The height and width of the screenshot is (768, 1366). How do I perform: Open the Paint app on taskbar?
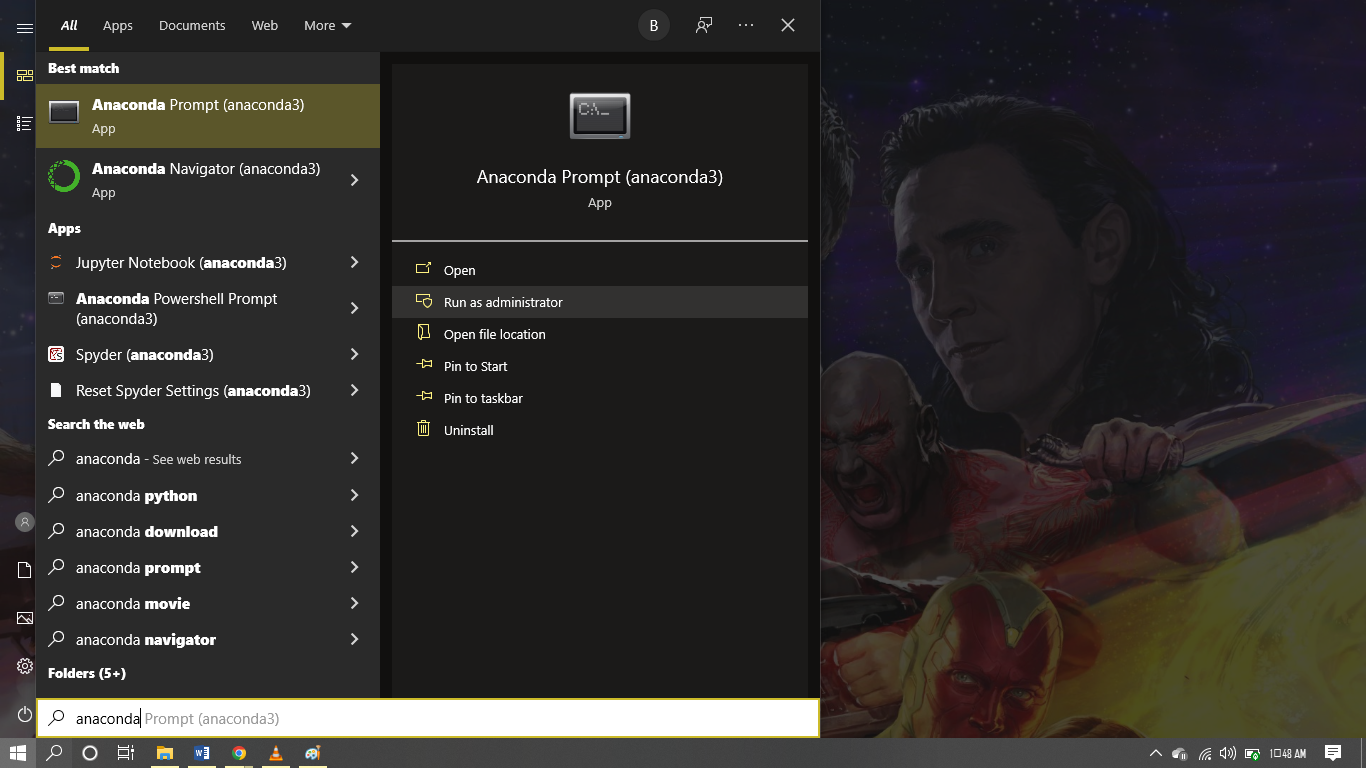pyautogui.click(x=313, y=753)
